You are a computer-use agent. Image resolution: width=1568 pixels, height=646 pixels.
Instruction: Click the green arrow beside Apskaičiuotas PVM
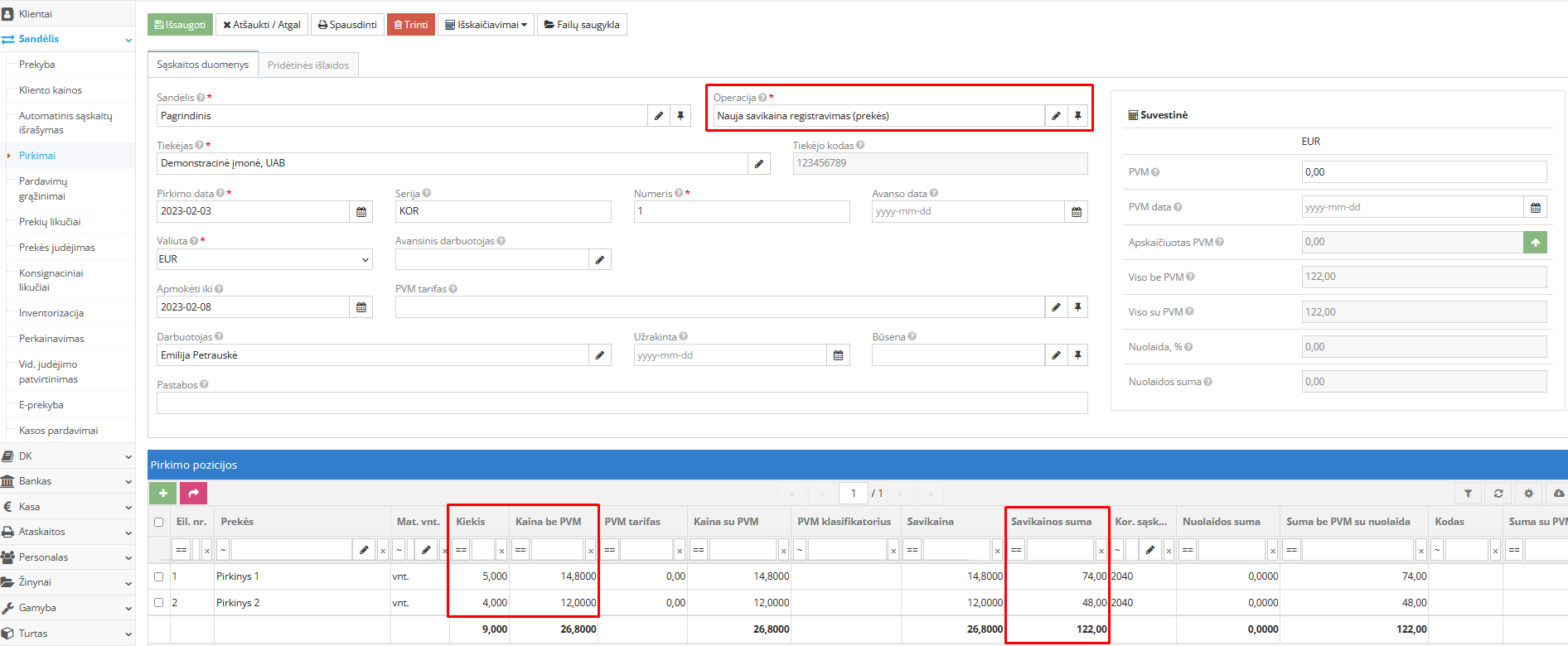pyautogui.click(x=1535, y=243)
